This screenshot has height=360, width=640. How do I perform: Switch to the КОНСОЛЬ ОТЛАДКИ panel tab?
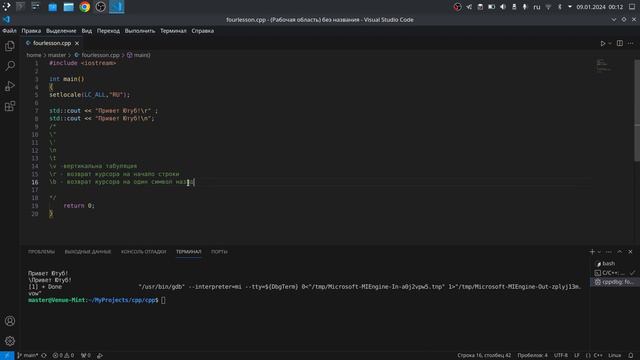point(144,252)
